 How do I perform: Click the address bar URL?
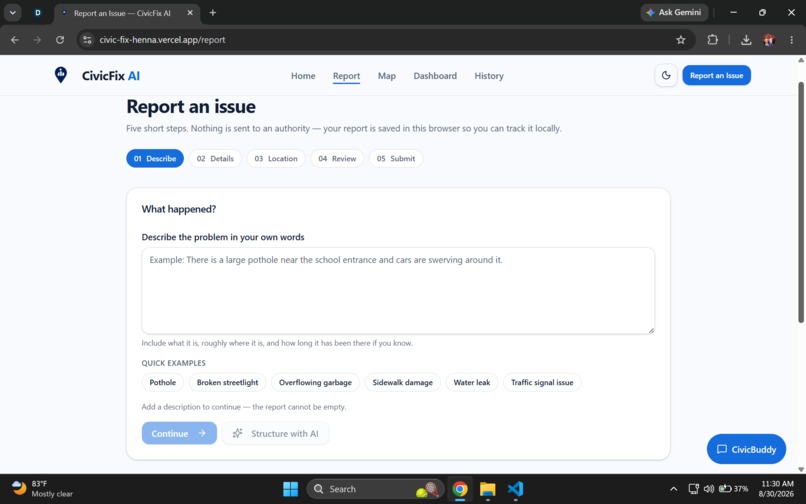pyautogui.click(x=162, y=40)
